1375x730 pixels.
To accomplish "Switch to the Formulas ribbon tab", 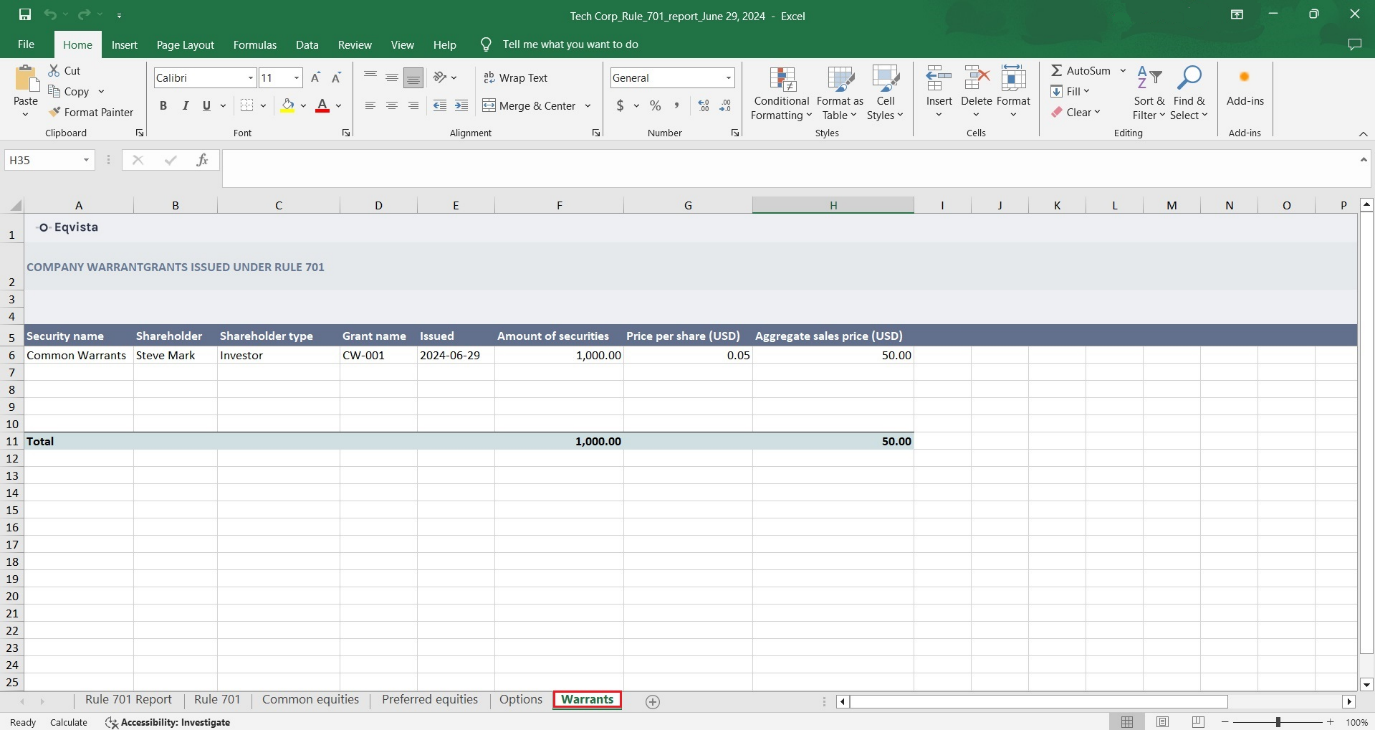I will pos(255,45).
